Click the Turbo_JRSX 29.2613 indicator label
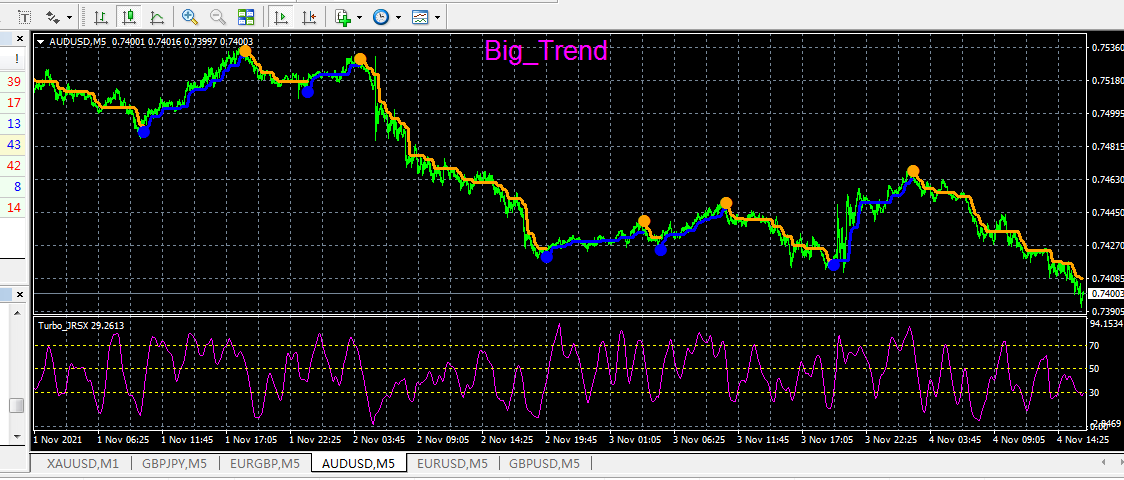The image size is (1124, 480). [x=81, y=325]
